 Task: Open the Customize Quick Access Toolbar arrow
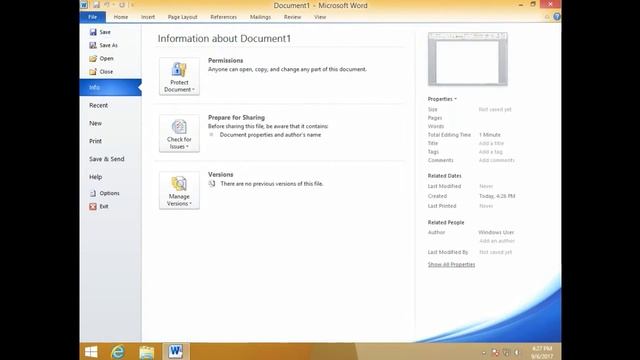coord(132,5)
